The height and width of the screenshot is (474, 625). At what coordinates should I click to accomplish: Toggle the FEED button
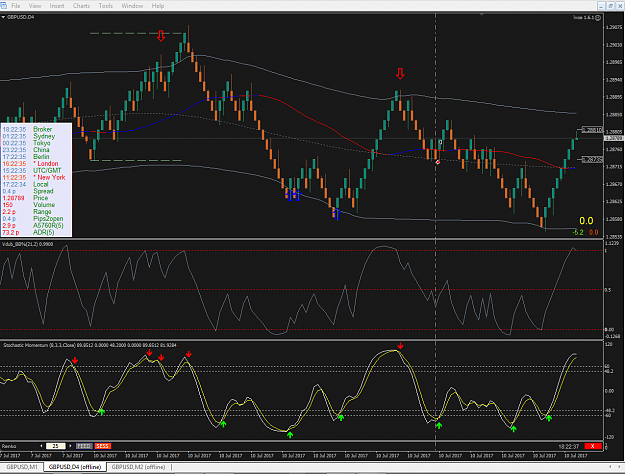pyautogui.click(x=84, y=446)
